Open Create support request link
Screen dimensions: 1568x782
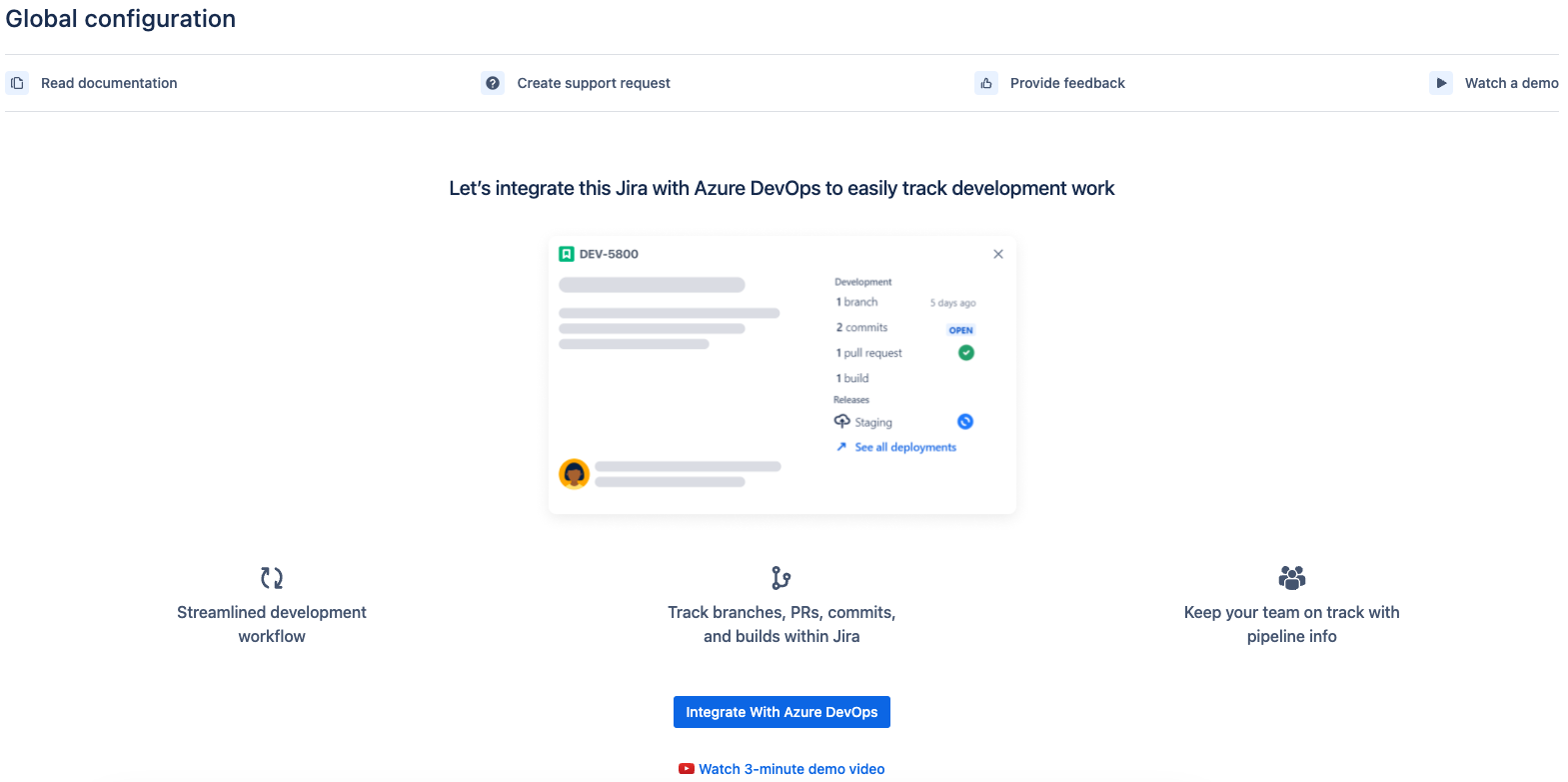(594, 83)
